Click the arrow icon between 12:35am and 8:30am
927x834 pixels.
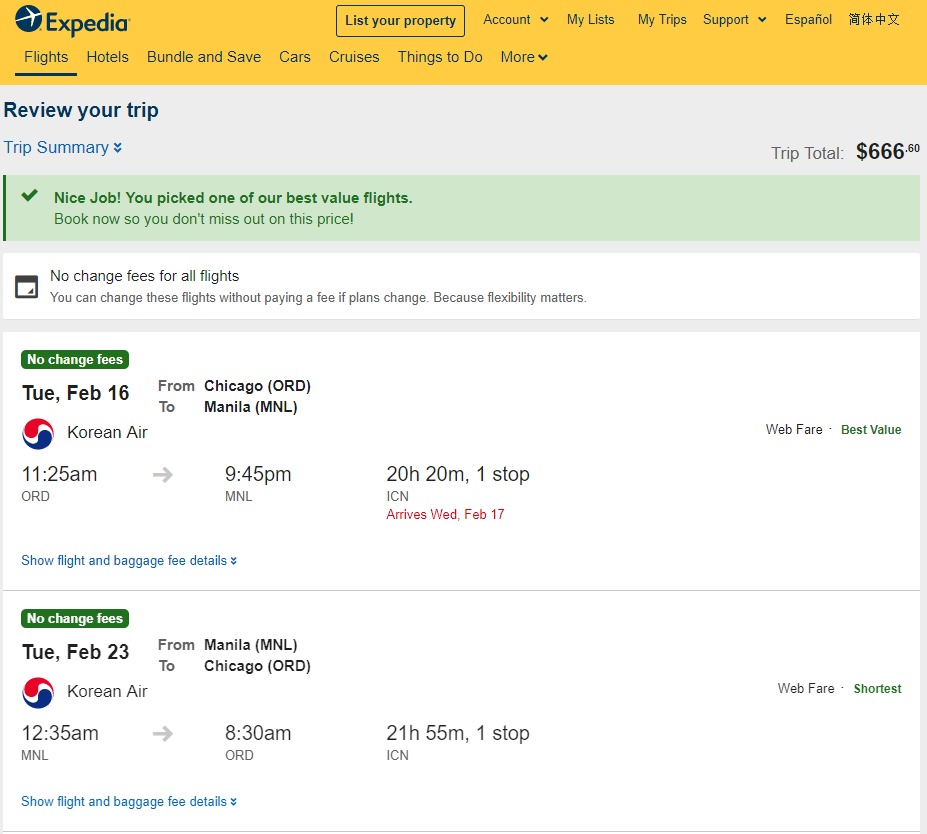coord(163,734)
